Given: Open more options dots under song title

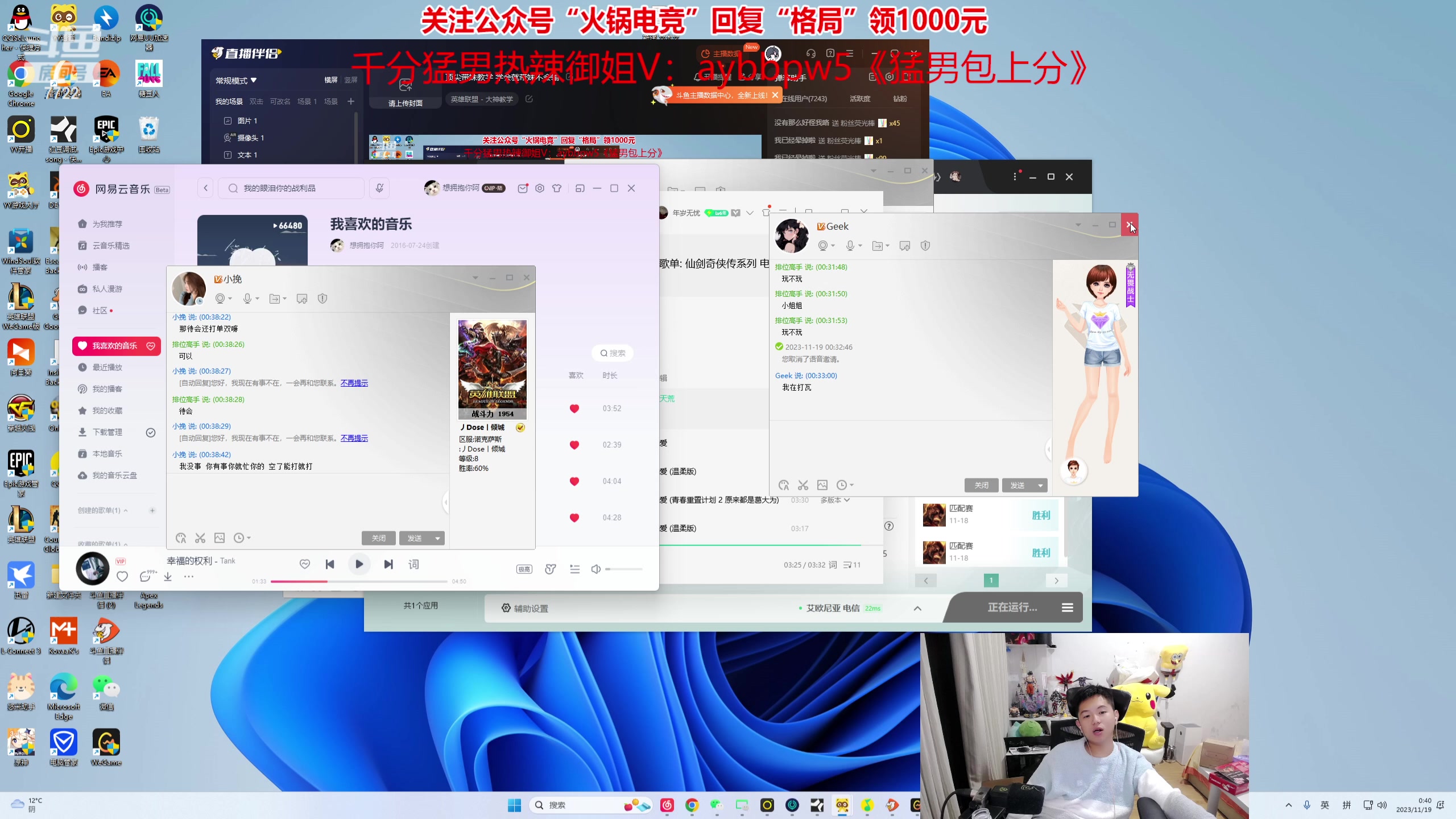Looking at the screenshot, I should (189, 577).
